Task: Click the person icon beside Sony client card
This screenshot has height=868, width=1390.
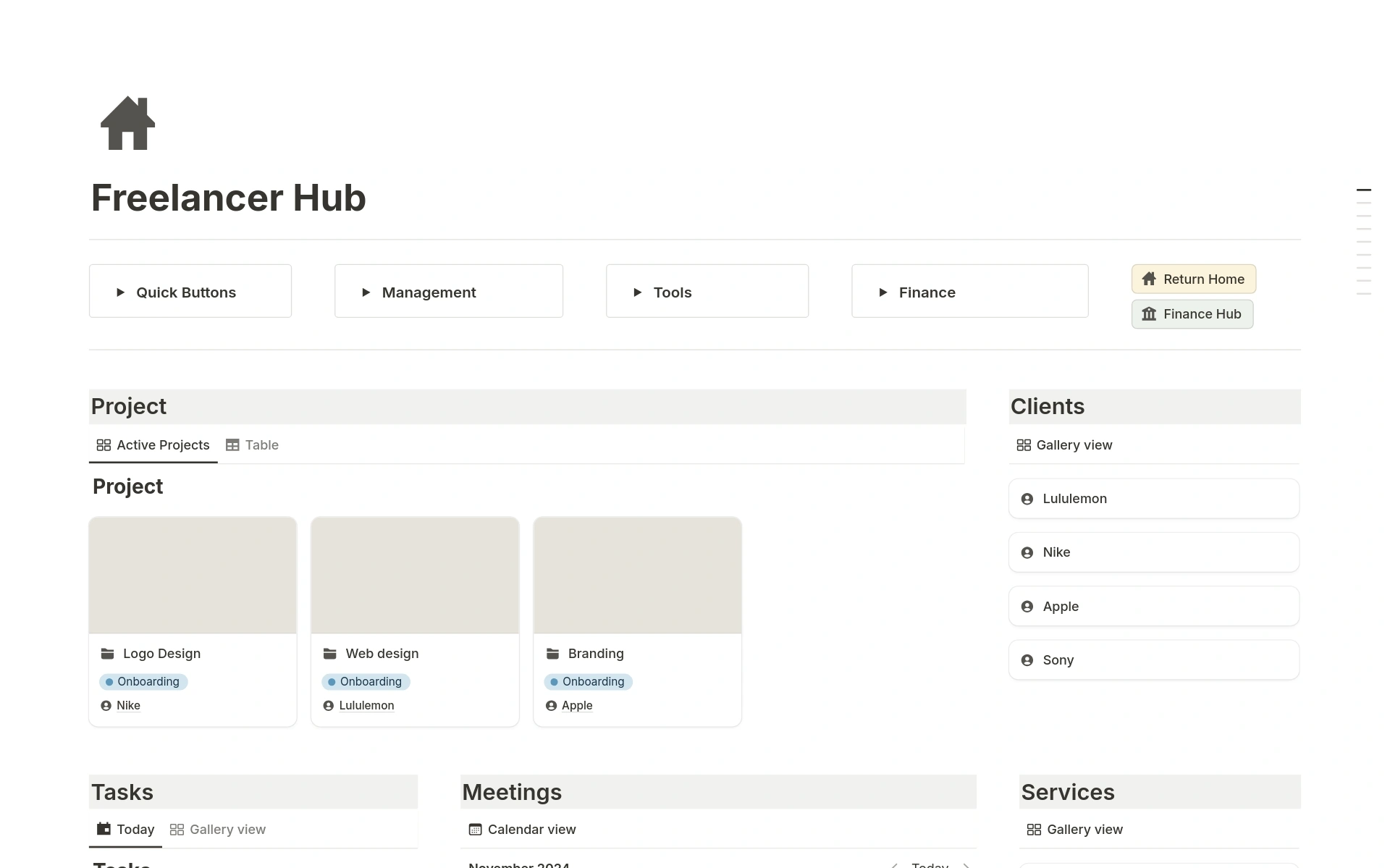Action: tap(1027, 660)
